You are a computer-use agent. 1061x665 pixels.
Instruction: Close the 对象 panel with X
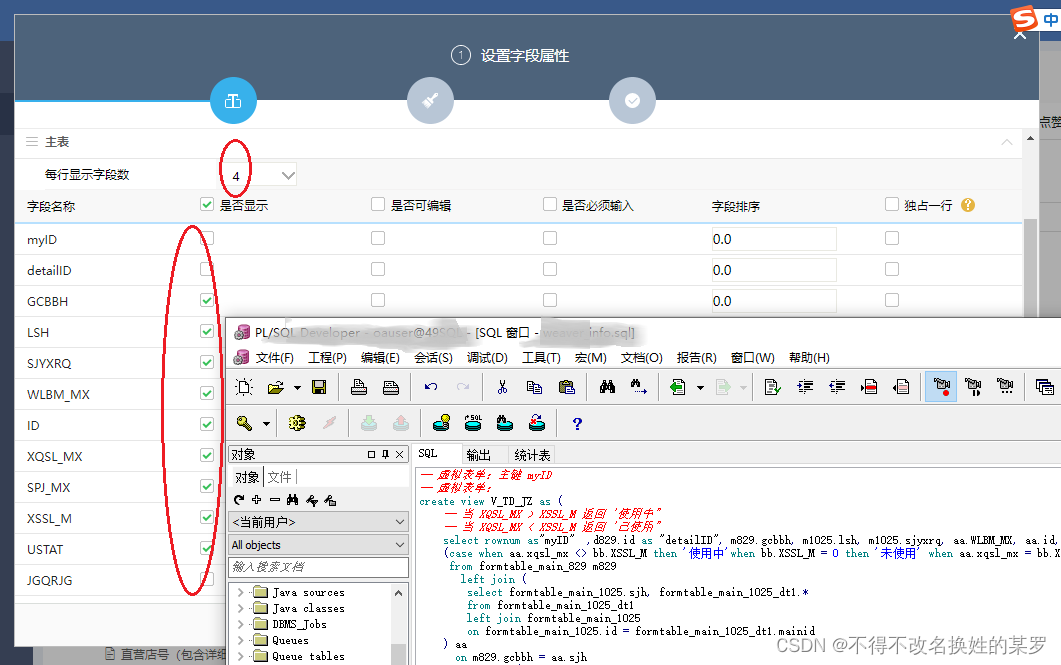click(x=400, y=455)
